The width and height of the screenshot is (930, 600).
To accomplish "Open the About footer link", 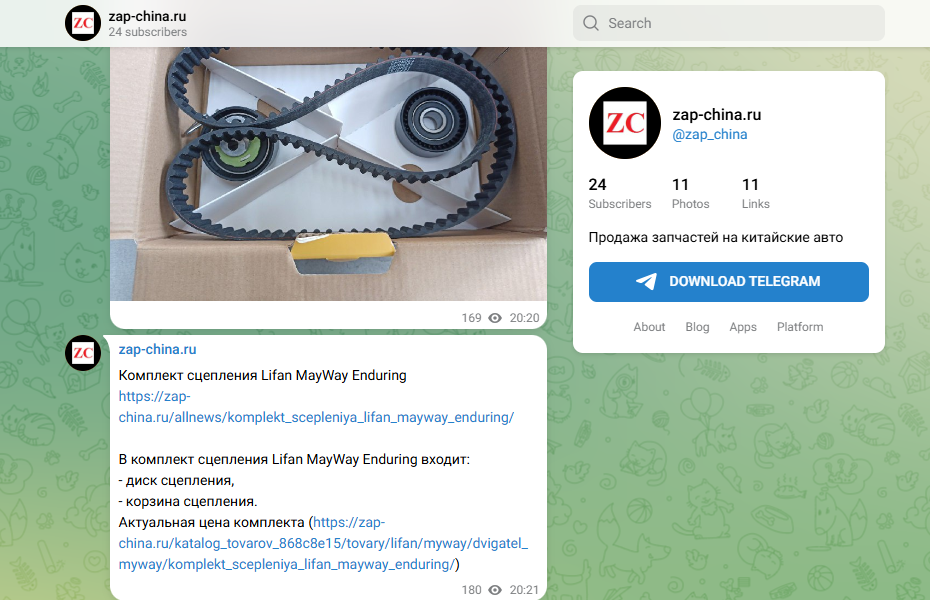I will click(x=649, y=327).
